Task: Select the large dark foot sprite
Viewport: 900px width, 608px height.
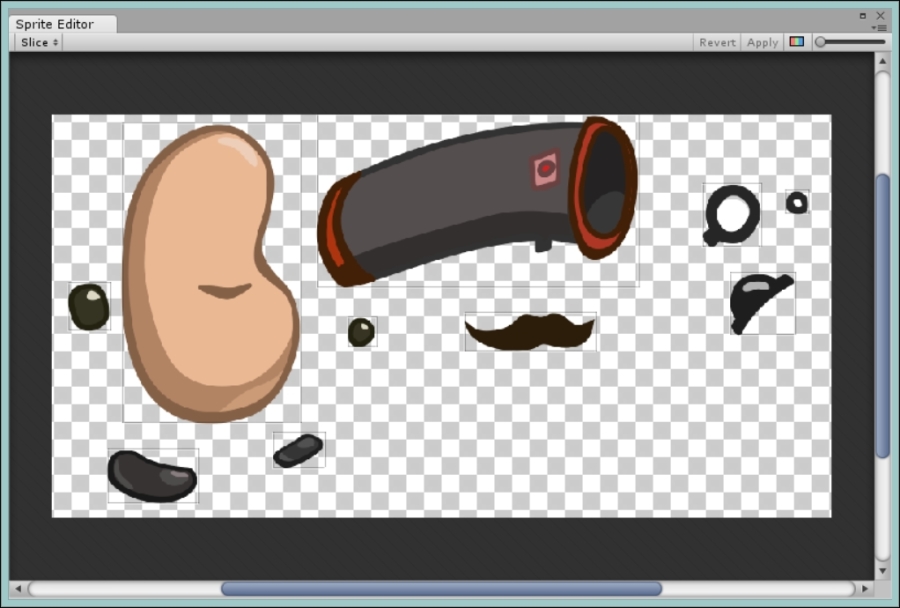Action: point(153,476)
